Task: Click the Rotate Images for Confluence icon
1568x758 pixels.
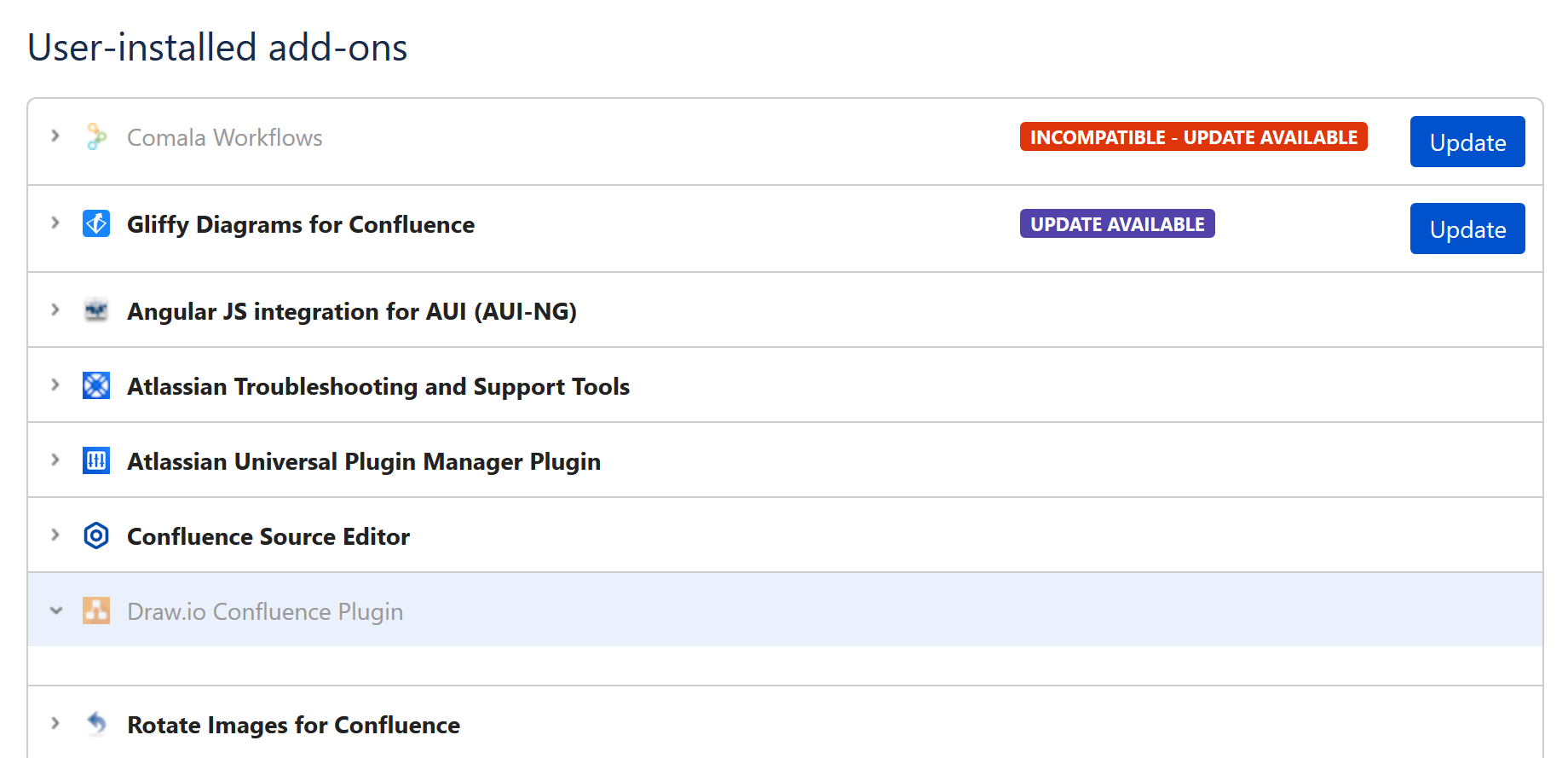Action: (x=96, y=724)
